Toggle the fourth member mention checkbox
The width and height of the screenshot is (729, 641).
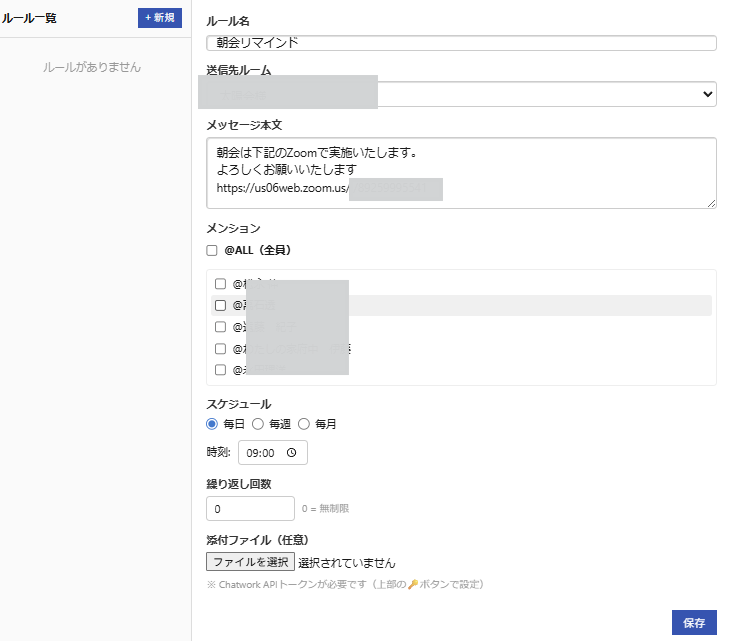click(x=220, y=349)
